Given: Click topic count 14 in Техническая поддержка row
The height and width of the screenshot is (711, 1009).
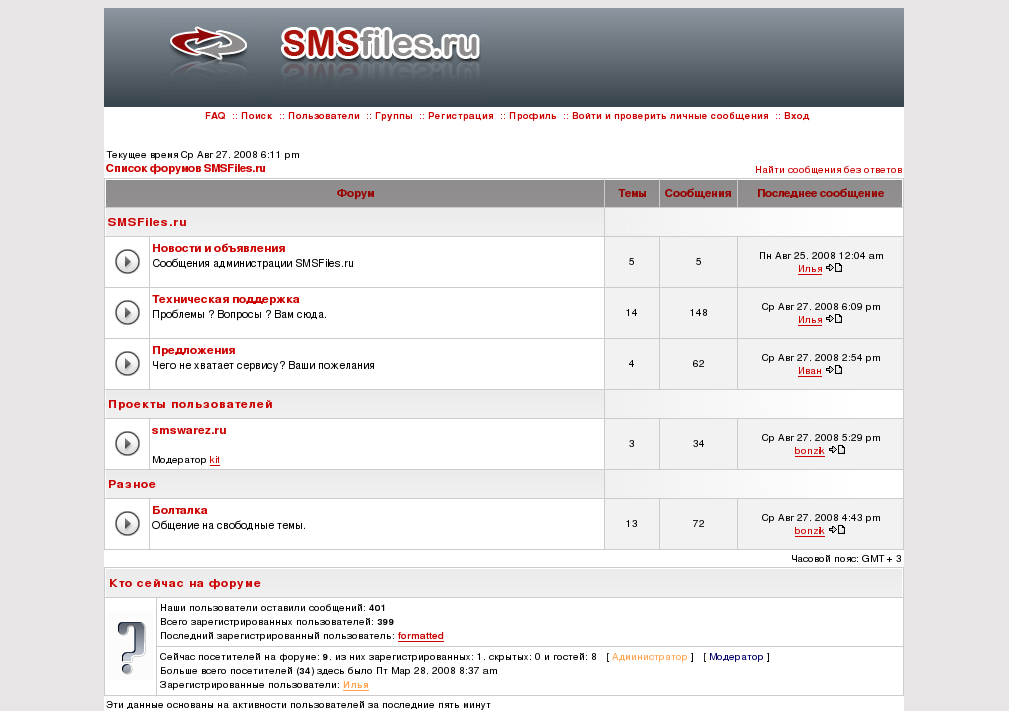Looking at the screenshot, I should (631, 313).
